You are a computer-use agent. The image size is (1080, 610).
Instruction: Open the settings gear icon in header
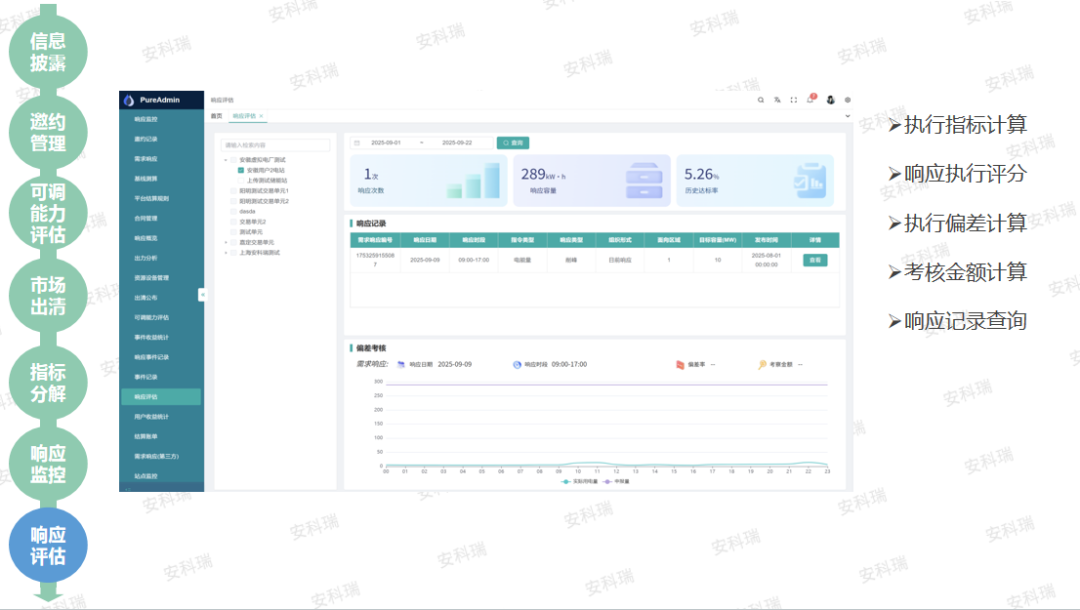click(848, 100)
